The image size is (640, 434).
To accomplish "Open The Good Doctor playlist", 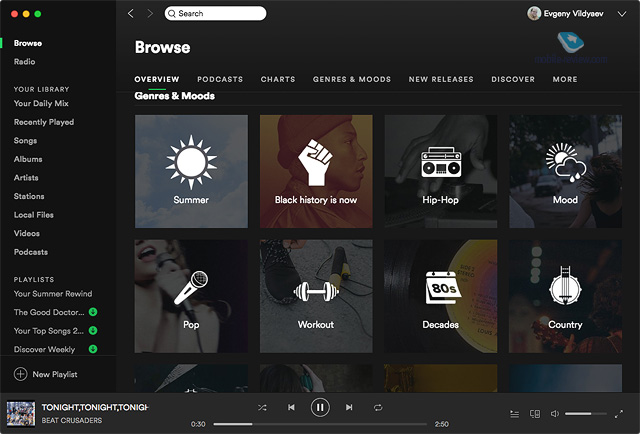I will [x=49, y=312].
